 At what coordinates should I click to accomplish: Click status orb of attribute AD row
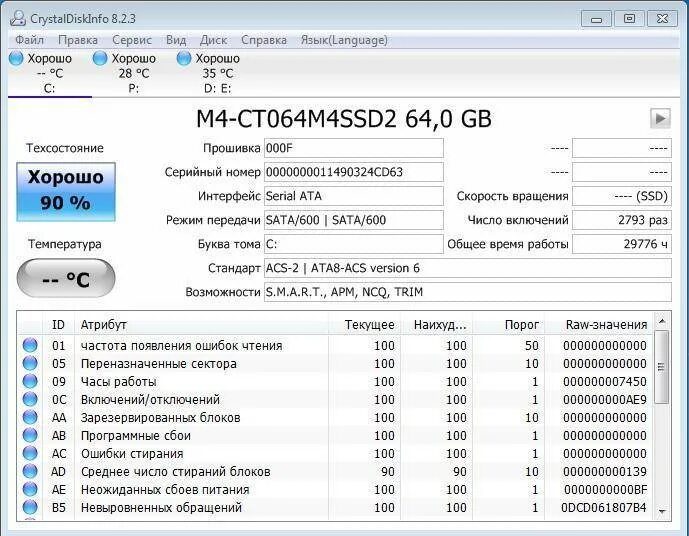click(x=30, y=471)
